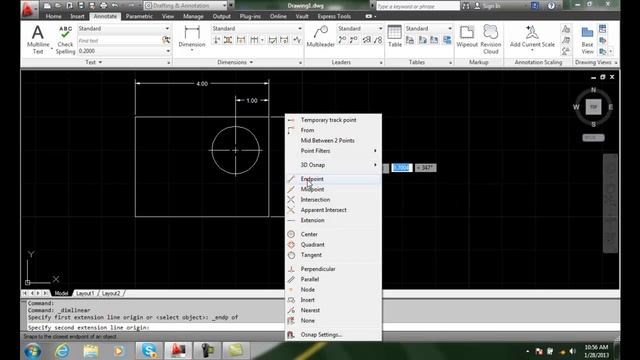
Task: Open the WCS dropdown below ViewCube
Action: point(593,138)
